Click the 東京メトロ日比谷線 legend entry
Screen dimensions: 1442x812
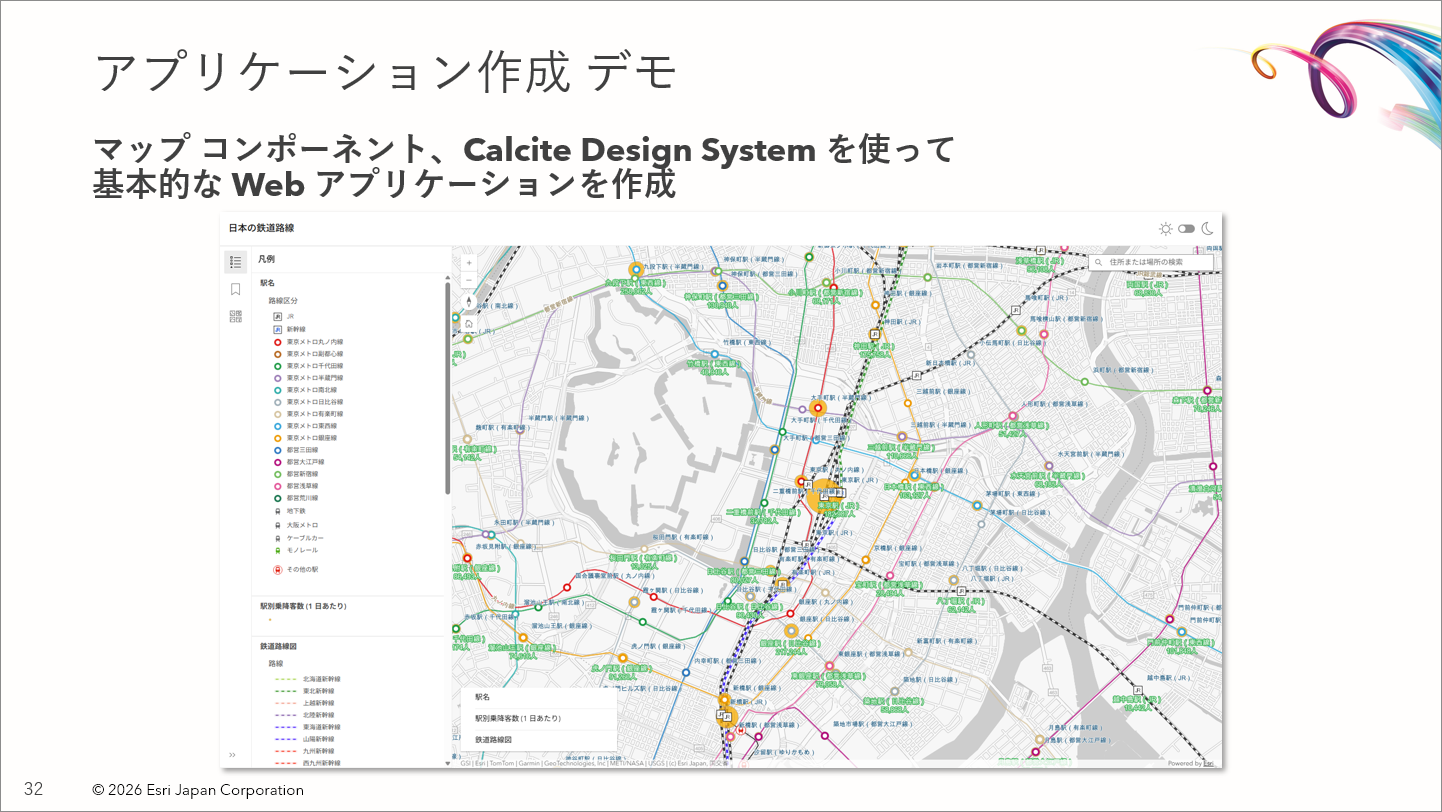pyautogui.click(x=308, y=402)
